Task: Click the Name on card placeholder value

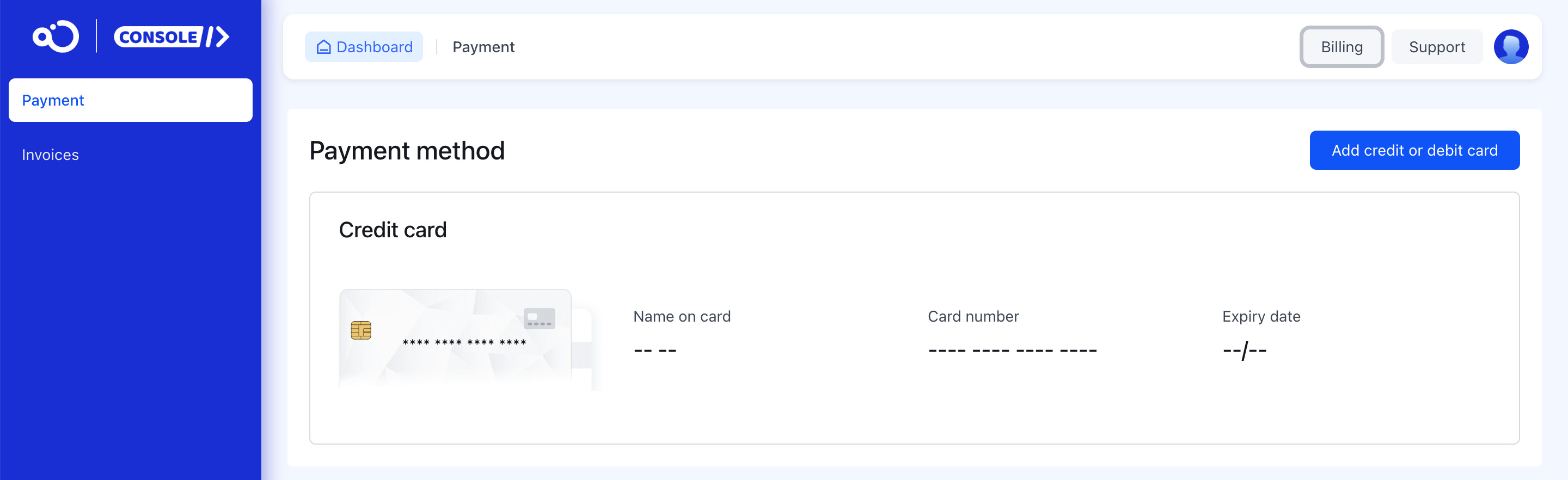Action: (655, 351)
